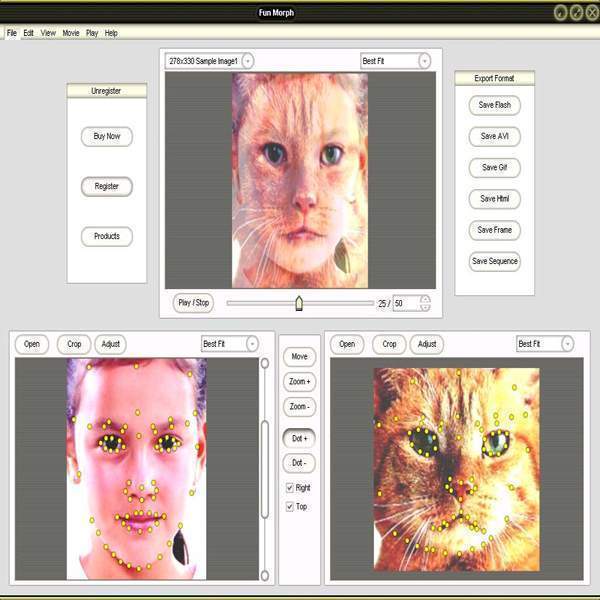Click the Zoom - tool

tap(300, 407)
